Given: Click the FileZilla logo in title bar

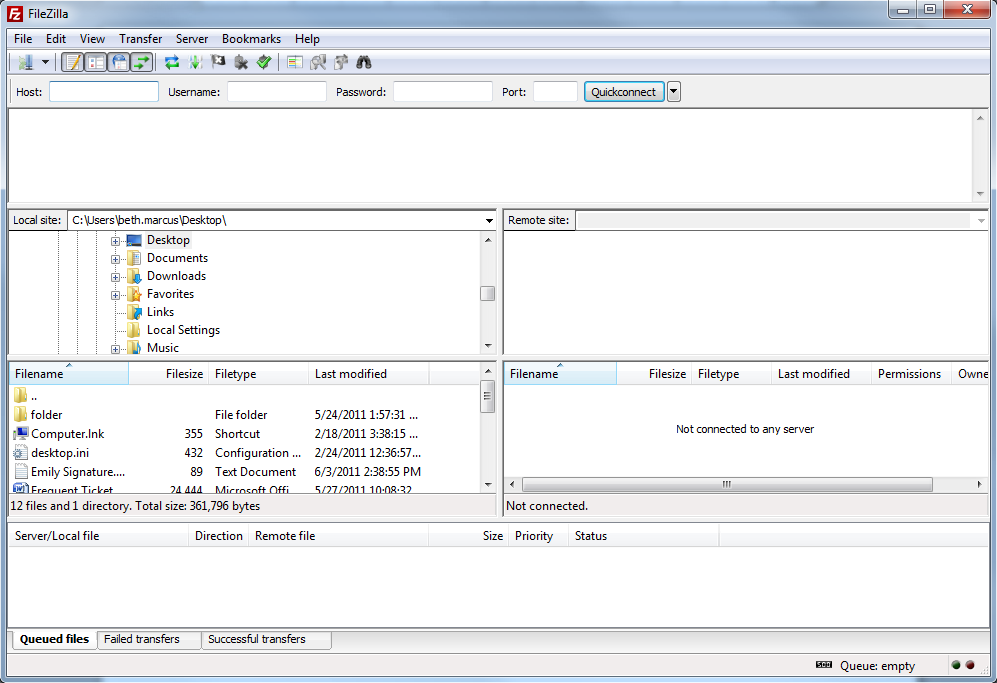Looking at the screenshot, I should tap(15, 13).
